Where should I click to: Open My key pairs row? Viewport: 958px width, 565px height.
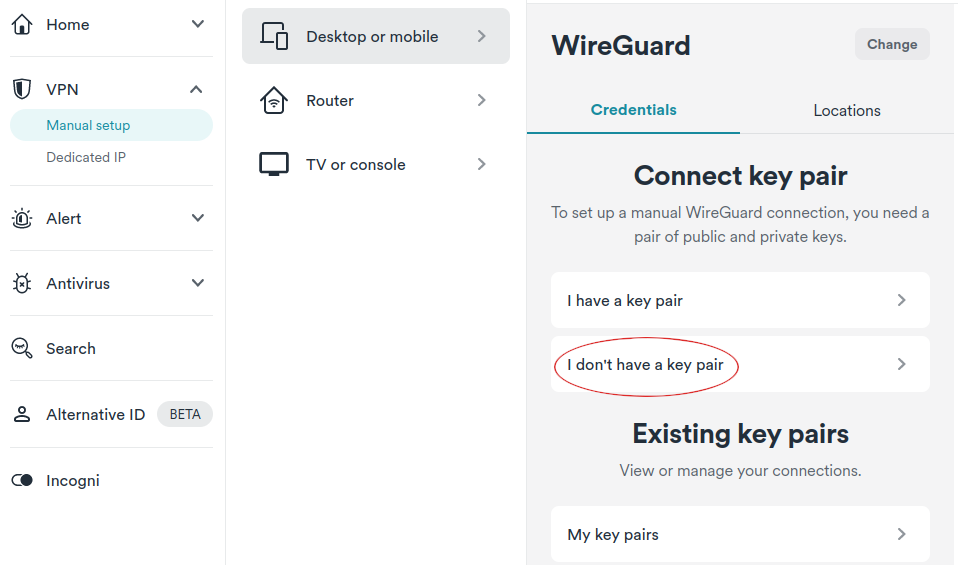tap(740, 534)
